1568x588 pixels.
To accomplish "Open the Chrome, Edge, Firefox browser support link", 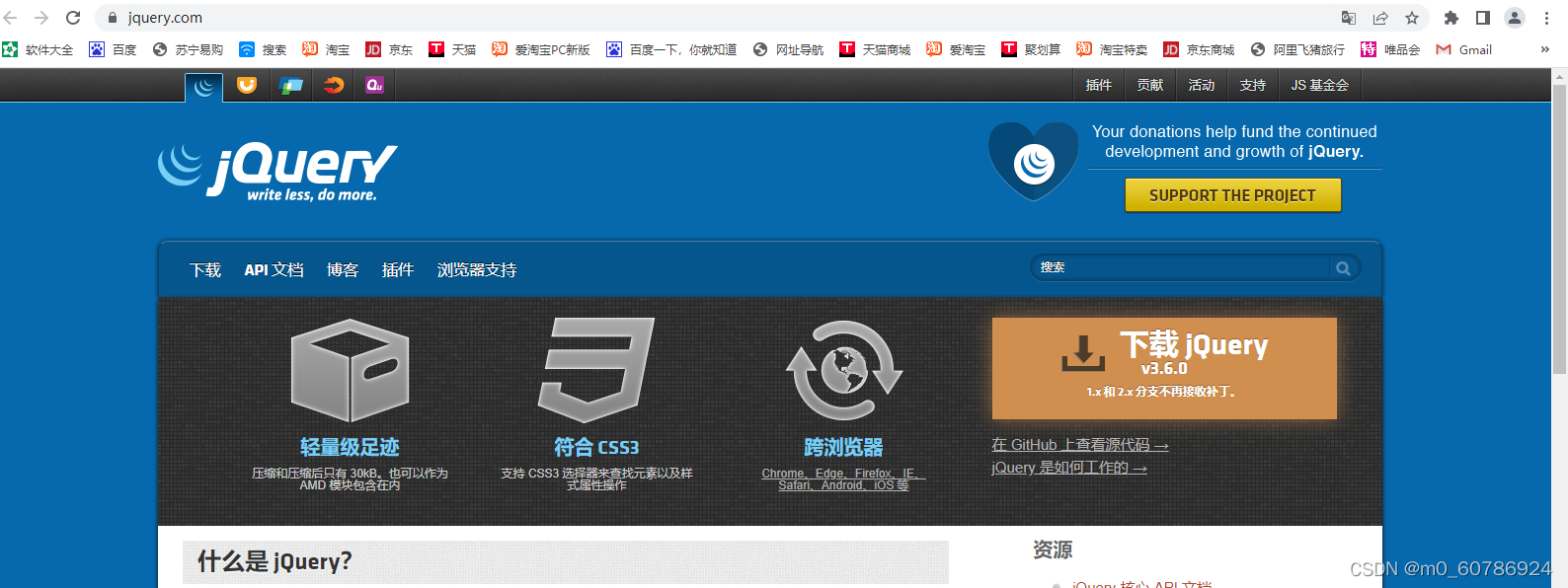I will tap(843, 479).
